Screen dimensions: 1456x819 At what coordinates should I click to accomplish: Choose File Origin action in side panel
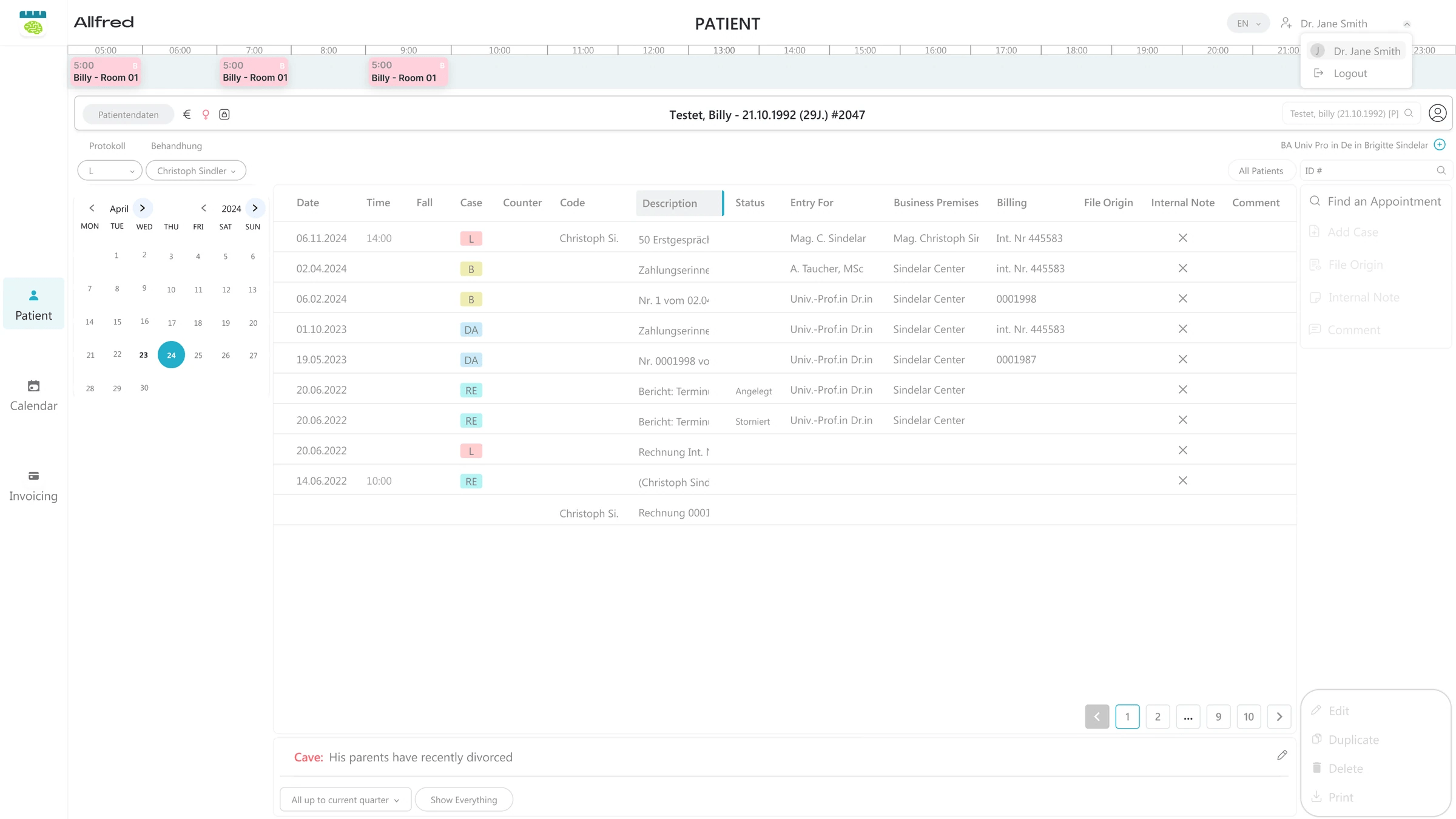click(x=1346, y=265)
